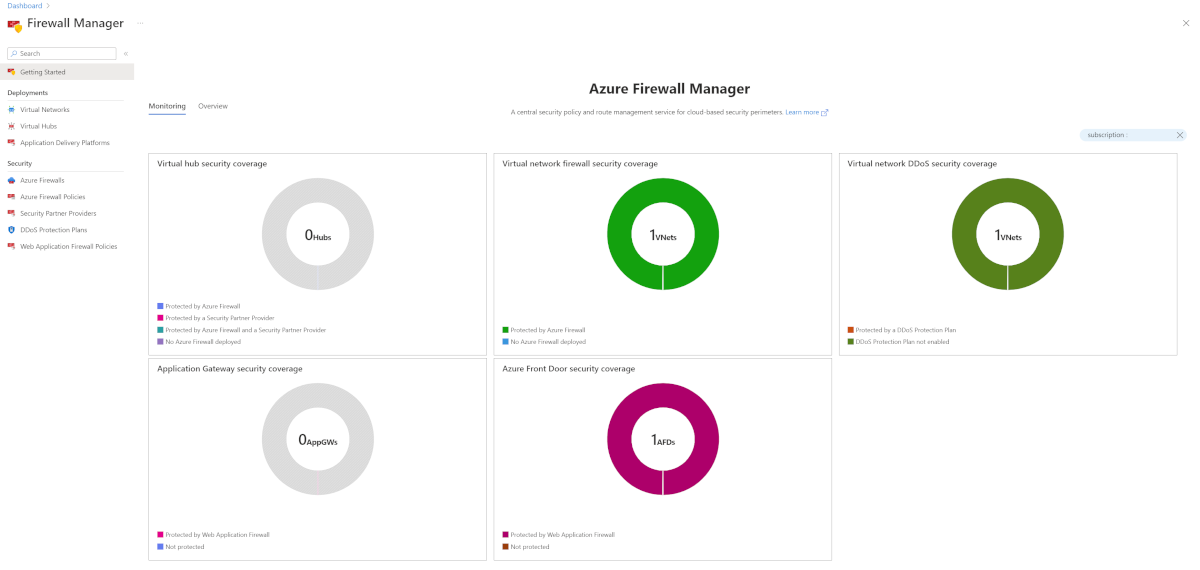Screen dimensions: 1200x570
Task: Click the green 'Protected by Azure Firewall' legend swatch
Action: (506, 330)
